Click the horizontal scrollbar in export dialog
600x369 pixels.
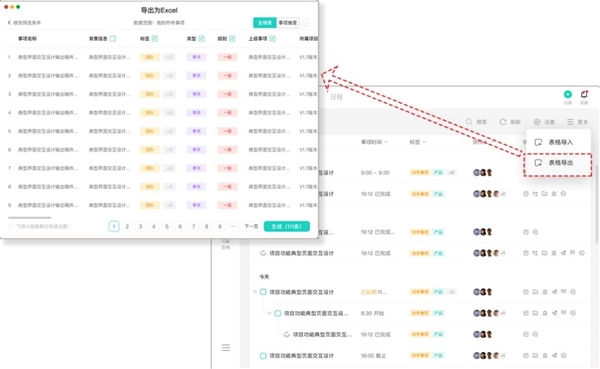tap(29, 217)
